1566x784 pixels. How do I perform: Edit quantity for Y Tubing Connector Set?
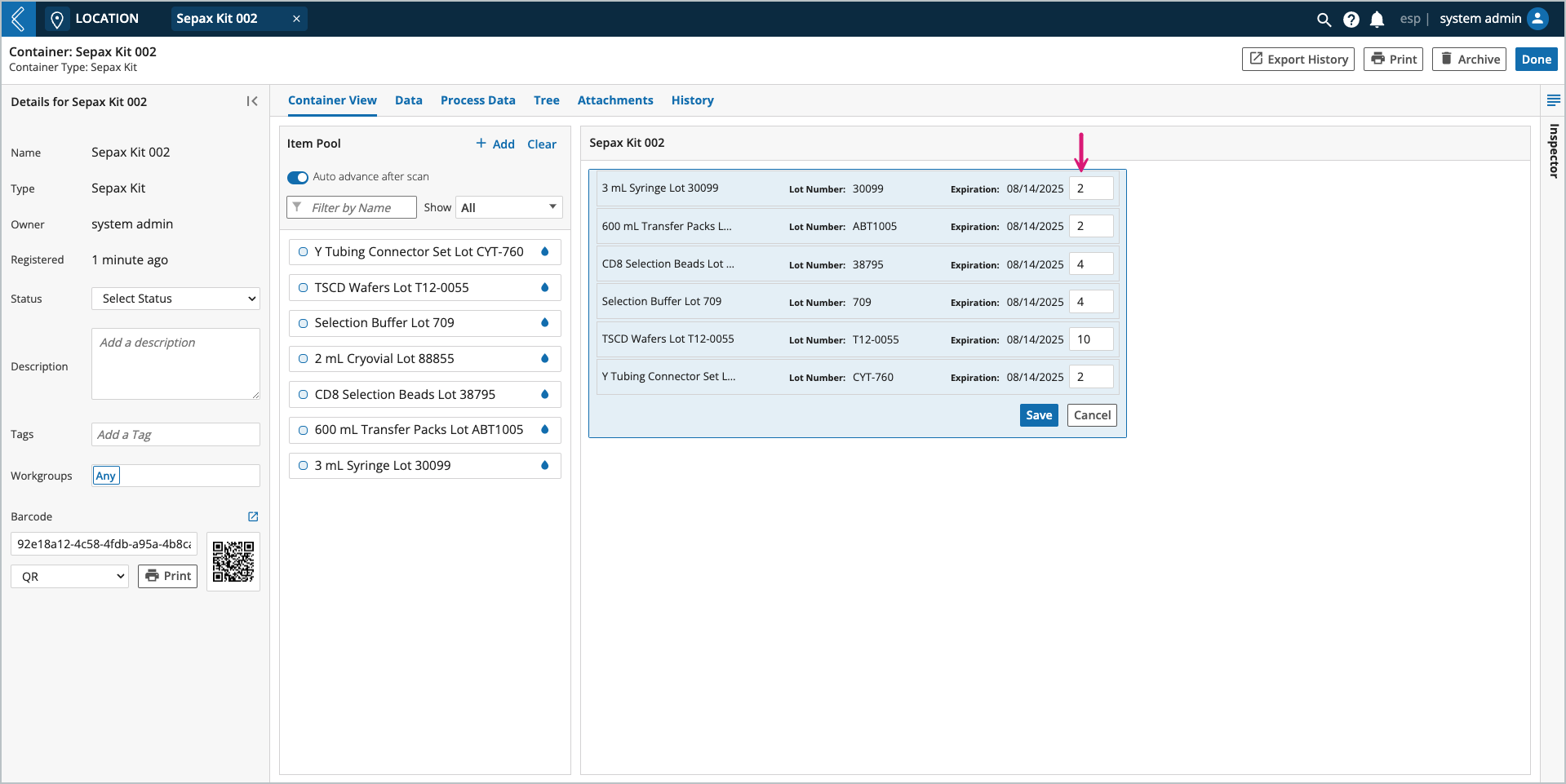coord(1091,377)
